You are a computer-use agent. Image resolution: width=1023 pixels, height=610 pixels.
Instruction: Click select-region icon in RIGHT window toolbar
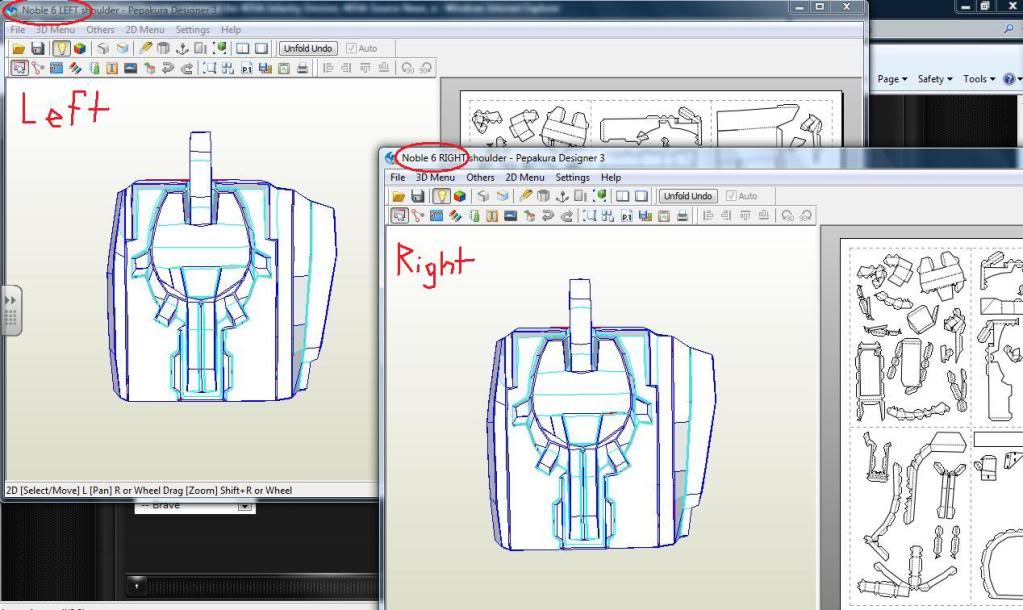tap(589, 215)
